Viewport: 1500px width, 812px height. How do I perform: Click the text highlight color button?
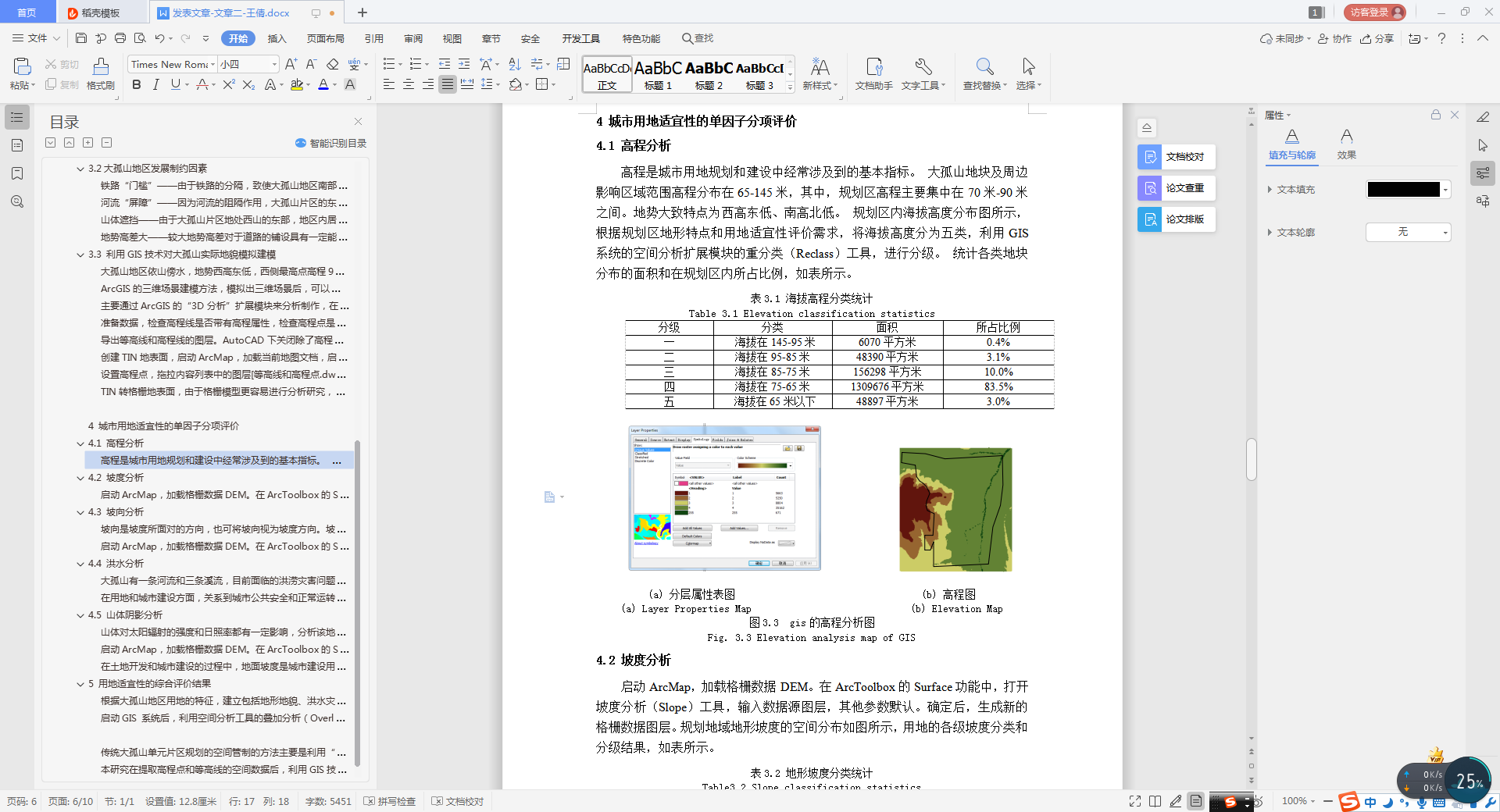point(297,84)
